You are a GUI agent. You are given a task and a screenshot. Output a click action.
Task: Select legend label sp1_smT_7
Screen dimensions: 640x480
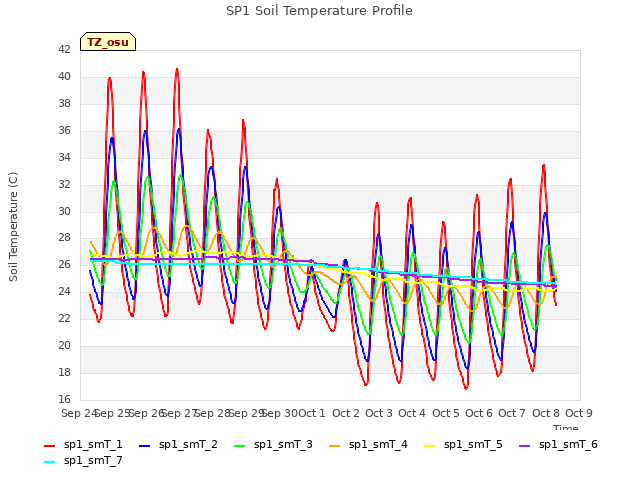(93, 460)
